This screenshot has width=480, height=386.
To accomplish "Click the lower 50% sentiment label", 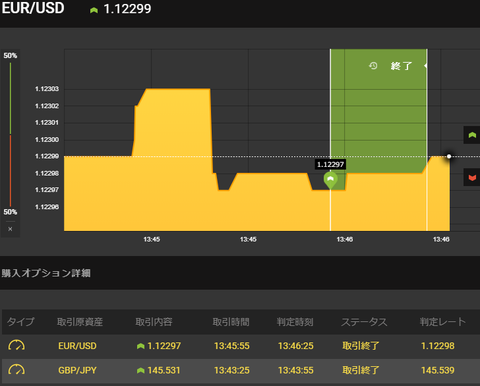I will tap(10, 212).
